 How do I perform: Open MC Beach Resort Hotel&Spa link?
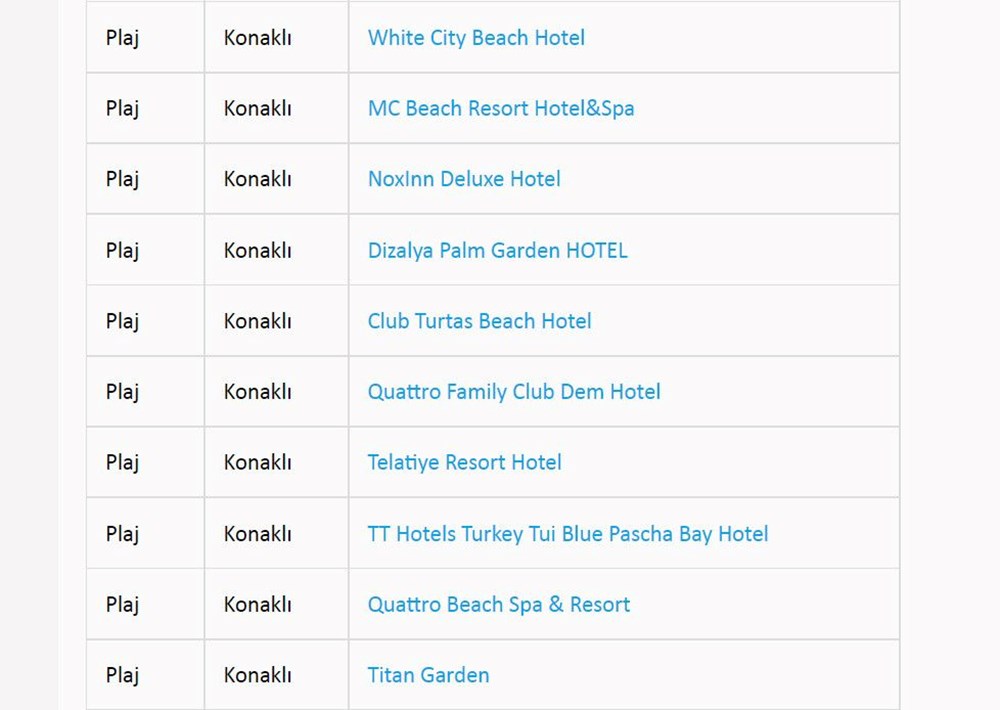coord(500,108)
